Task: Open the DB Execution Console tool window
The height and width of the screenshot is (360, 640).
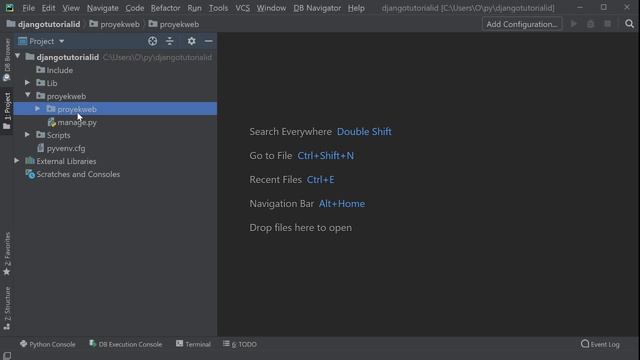Action: click(x=126, y=344)
